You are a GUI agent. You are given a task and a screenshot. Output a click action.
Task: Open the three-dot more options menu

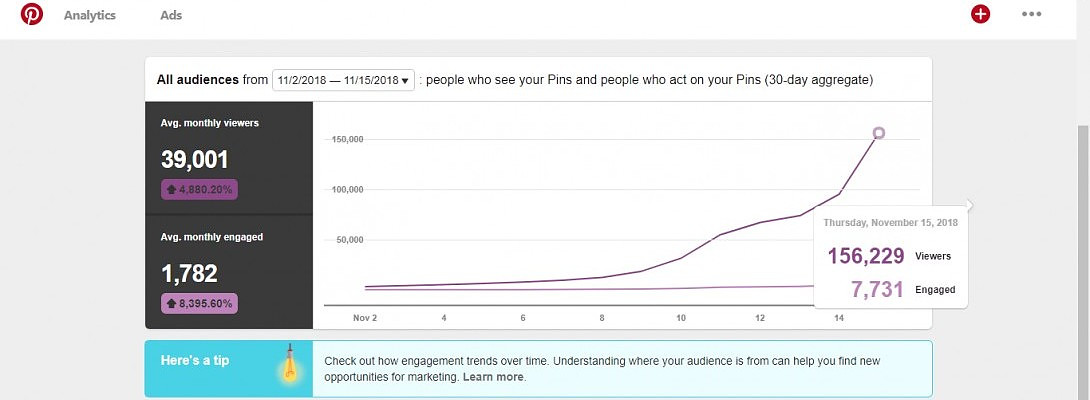click(x=1031, y=15)
